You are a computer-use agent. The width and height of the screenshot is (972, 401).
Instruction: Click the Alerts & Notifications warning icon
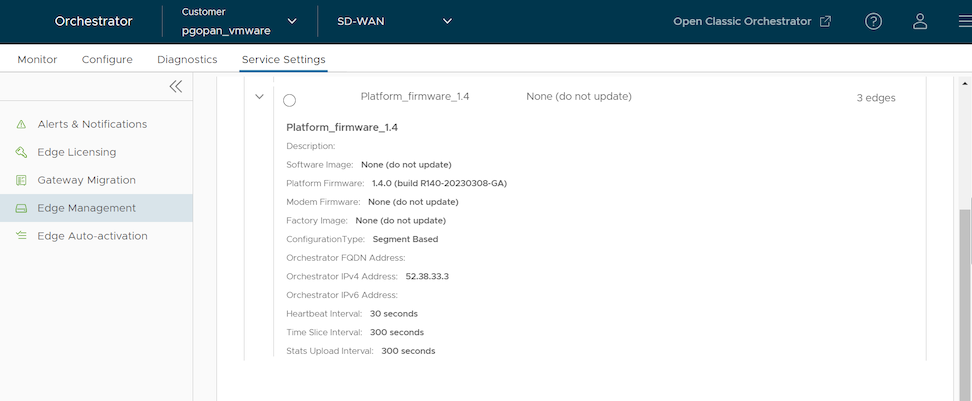(x=21, y=125)
